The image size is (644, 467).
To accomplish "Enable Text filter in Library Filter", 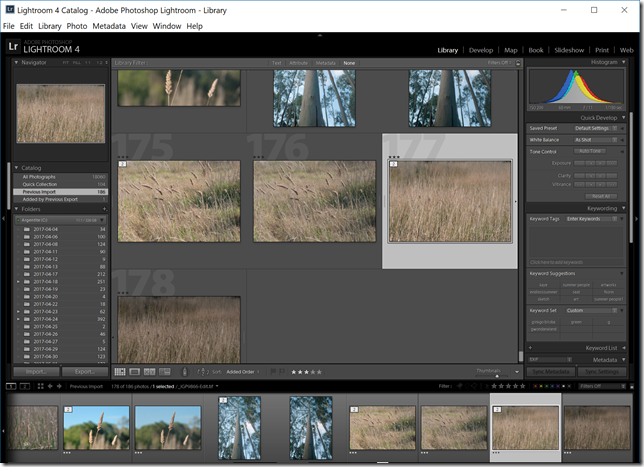I will tap(276, 63).
